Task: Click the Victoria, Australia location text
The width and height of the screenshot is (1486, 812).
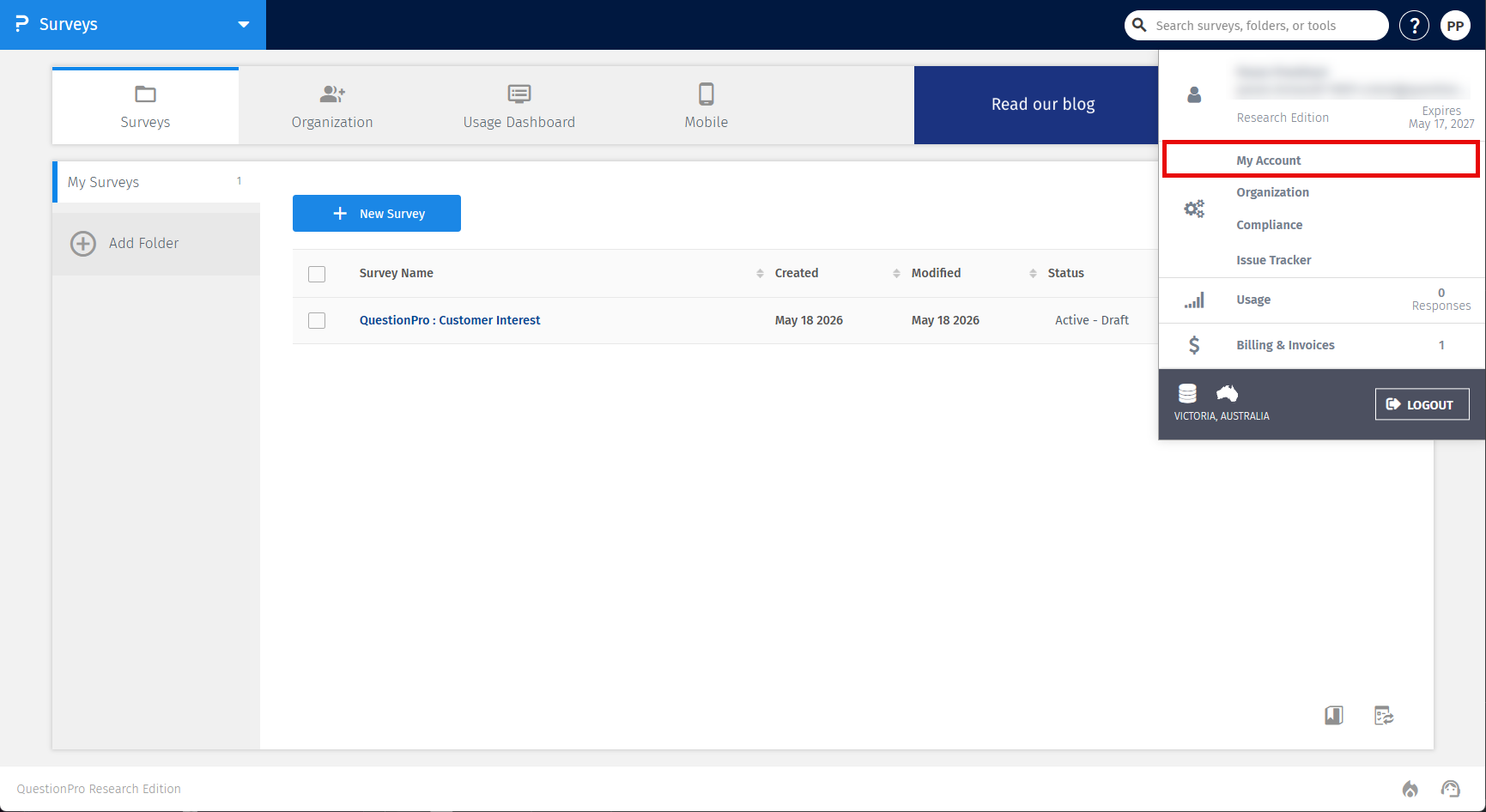Action: pyautogui.click(x=1222, y=416)
